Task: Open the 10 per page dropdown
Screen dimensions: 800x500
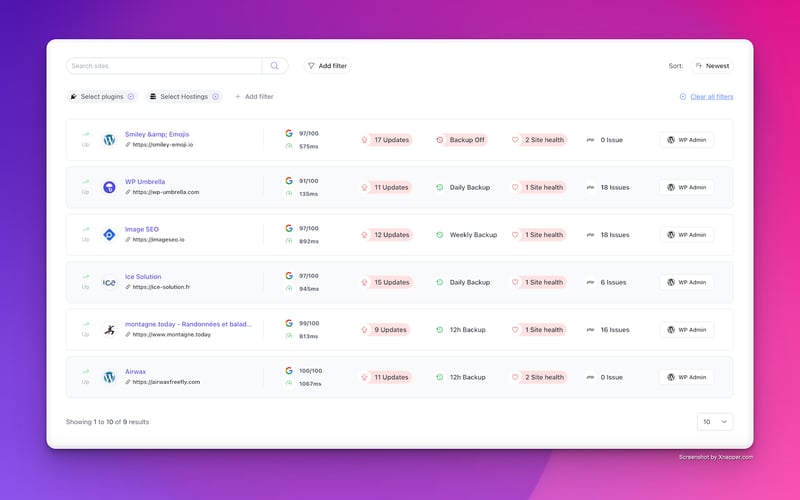Action: pyautogui.click(x=715, y=422)
